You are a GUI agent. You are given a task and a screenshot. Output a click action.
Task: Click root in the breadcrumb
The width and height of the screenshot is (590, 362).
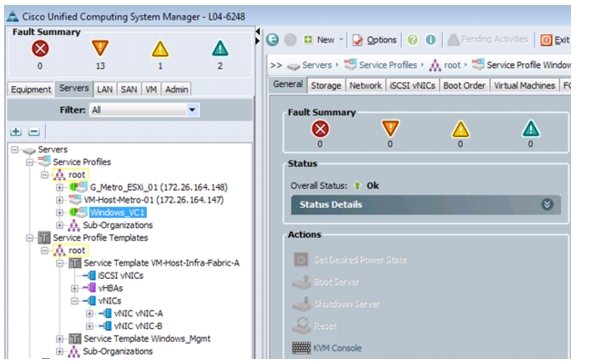tap(452, 65)
